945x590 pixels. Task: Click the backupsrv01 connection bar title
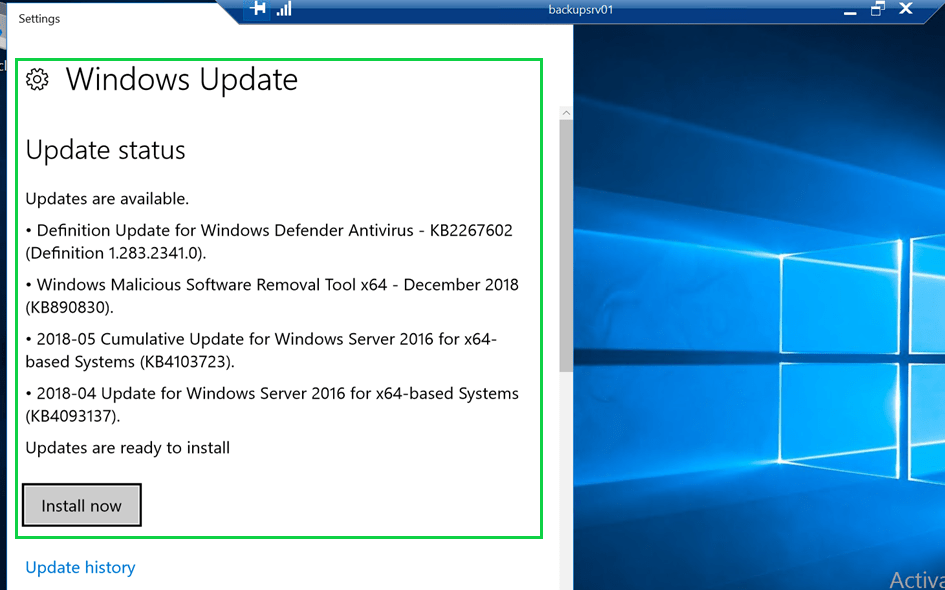click(580, 10)
